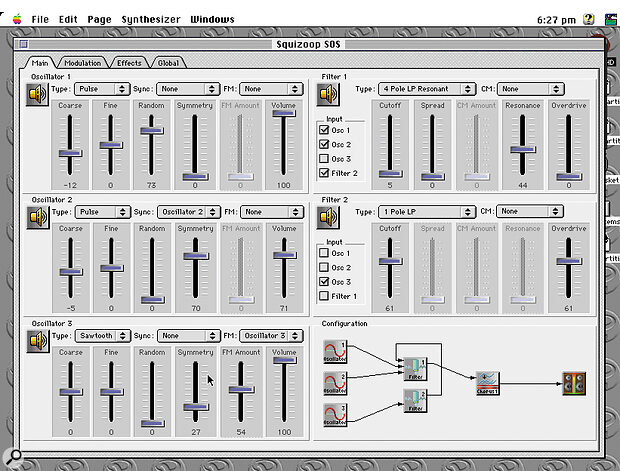Open the Apple menu
The height and width of the screenshot is (471, 620).
pos(17,19)
